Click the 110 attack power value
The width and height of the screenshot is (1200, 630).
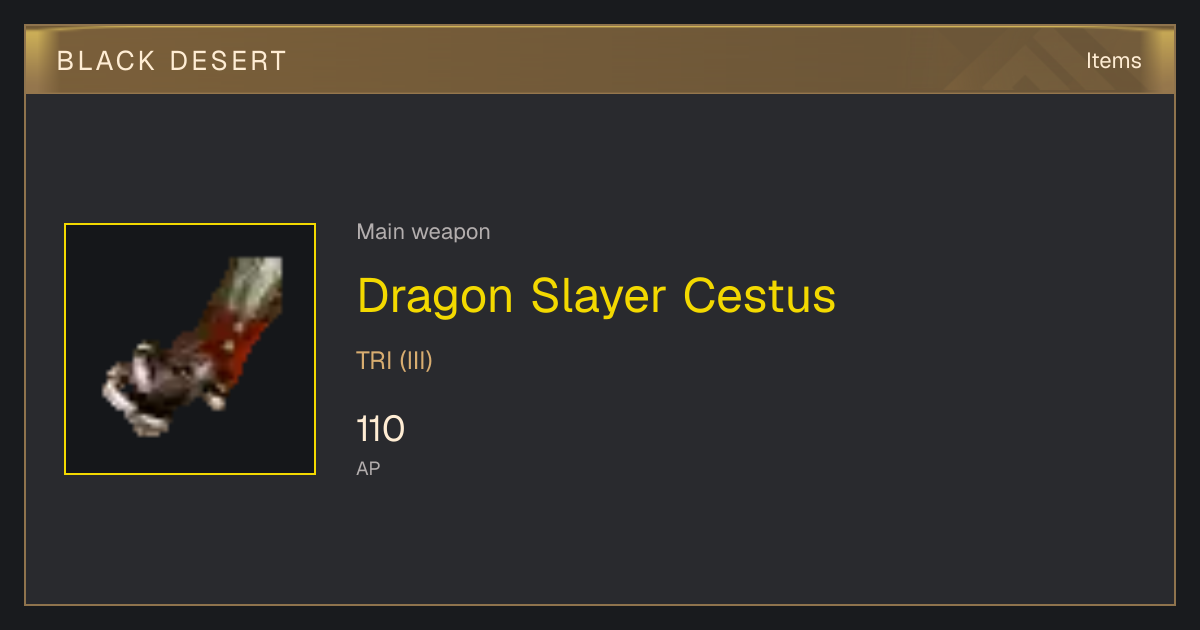click(x=380, y=430)
